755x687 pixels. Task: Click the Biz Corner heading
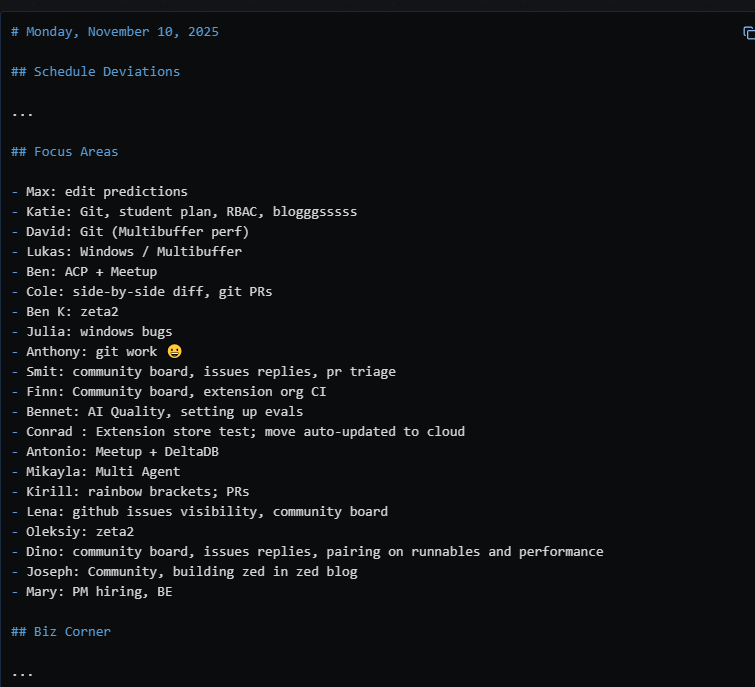point(62,632)
